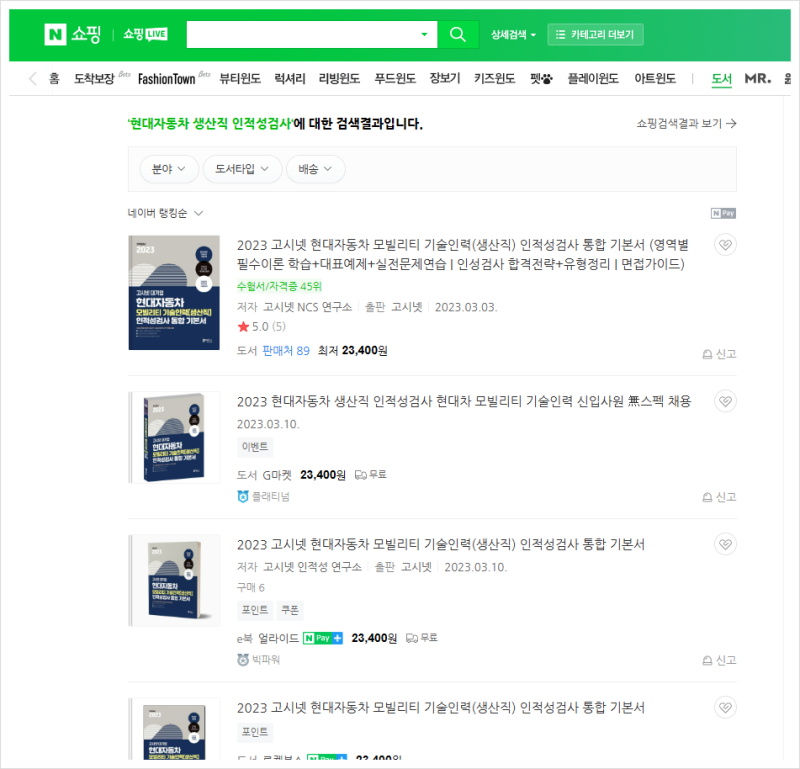This screenshot has height=769, width=800.
Task: Select the 도서 tab
Action: click(x=721, y=79)
